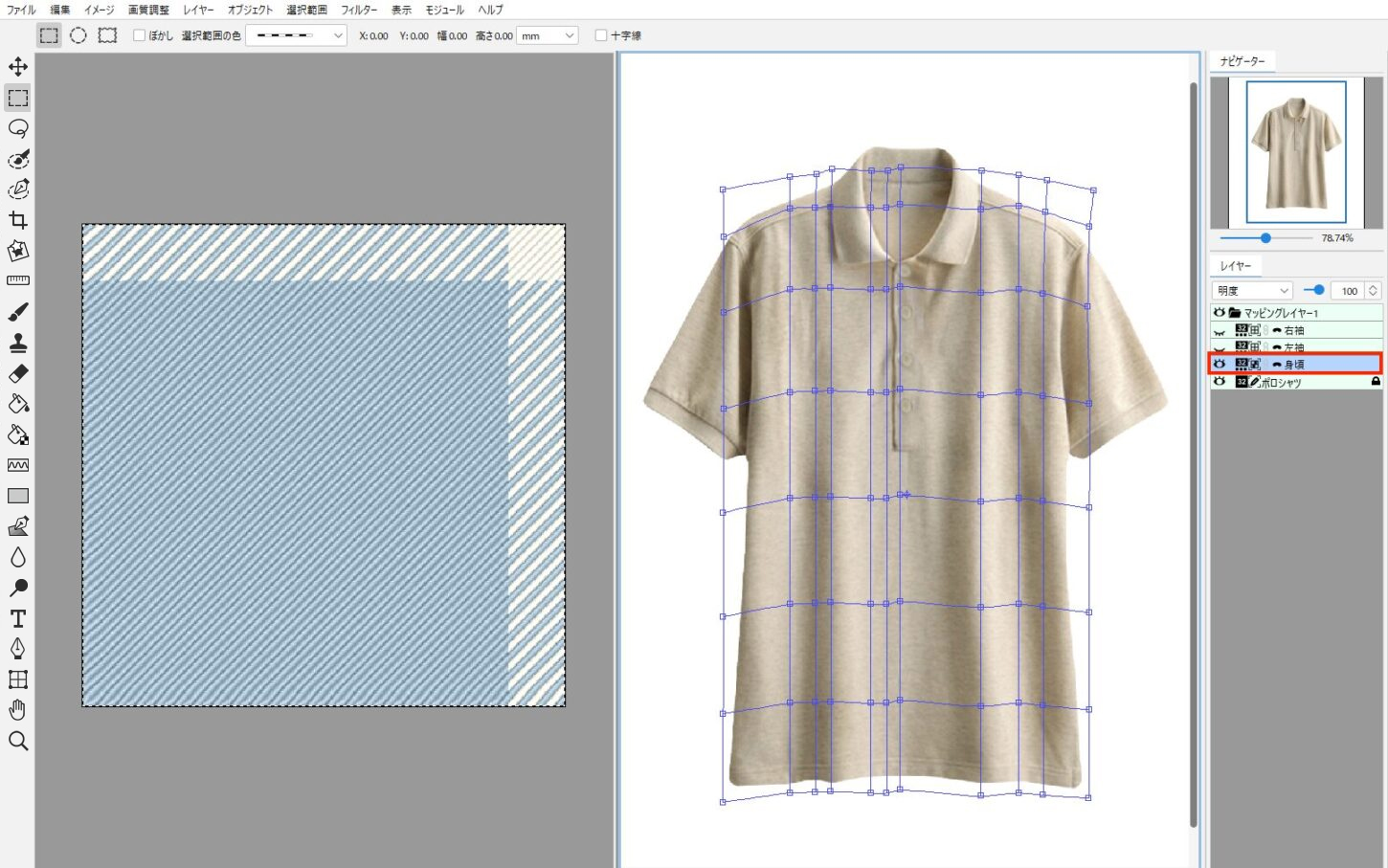This screenshot has width=1388, height=868.
Task: Open the selection line style dropdown
Action: point(296,35)
